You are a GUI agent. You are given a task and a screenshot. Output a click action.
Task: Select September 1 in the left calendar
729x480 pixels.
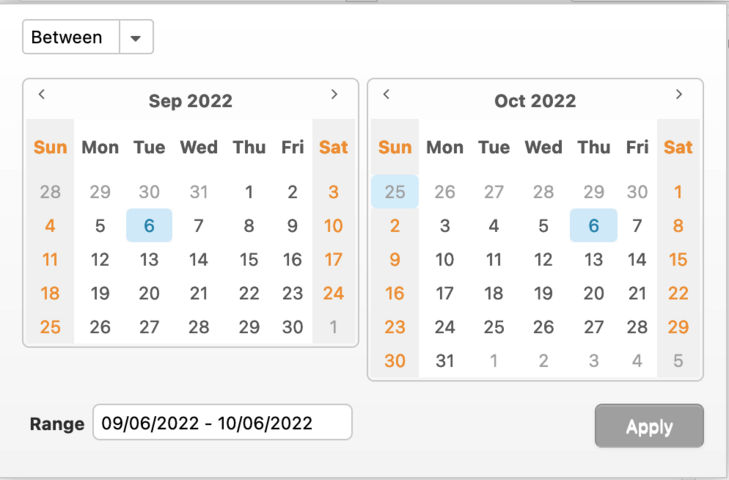click(249, 192)
